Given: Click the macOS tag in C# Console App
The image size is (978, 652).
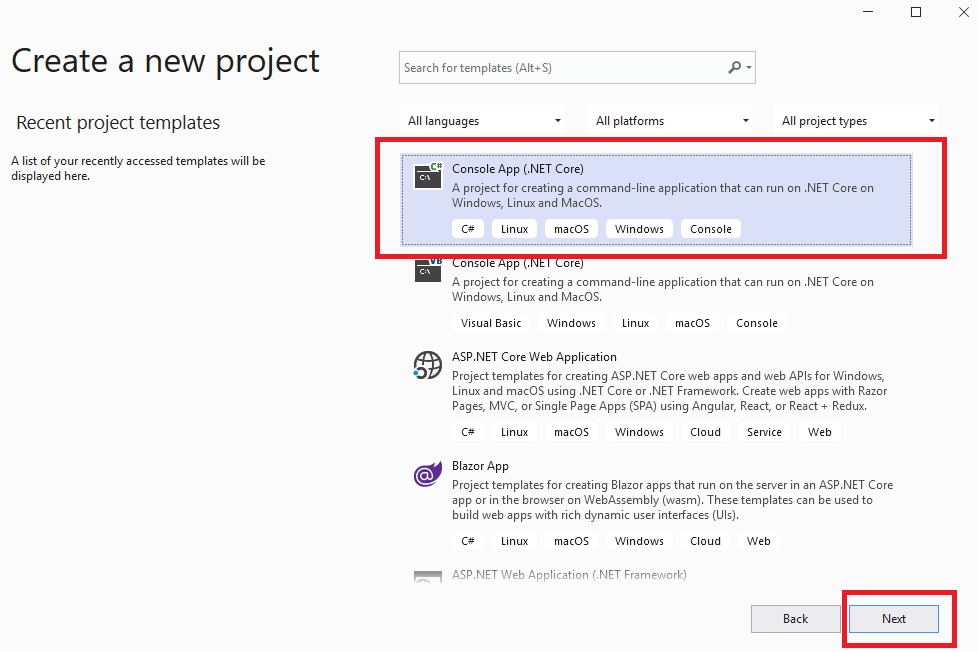Looking at the screenshot, I should 571,229.
